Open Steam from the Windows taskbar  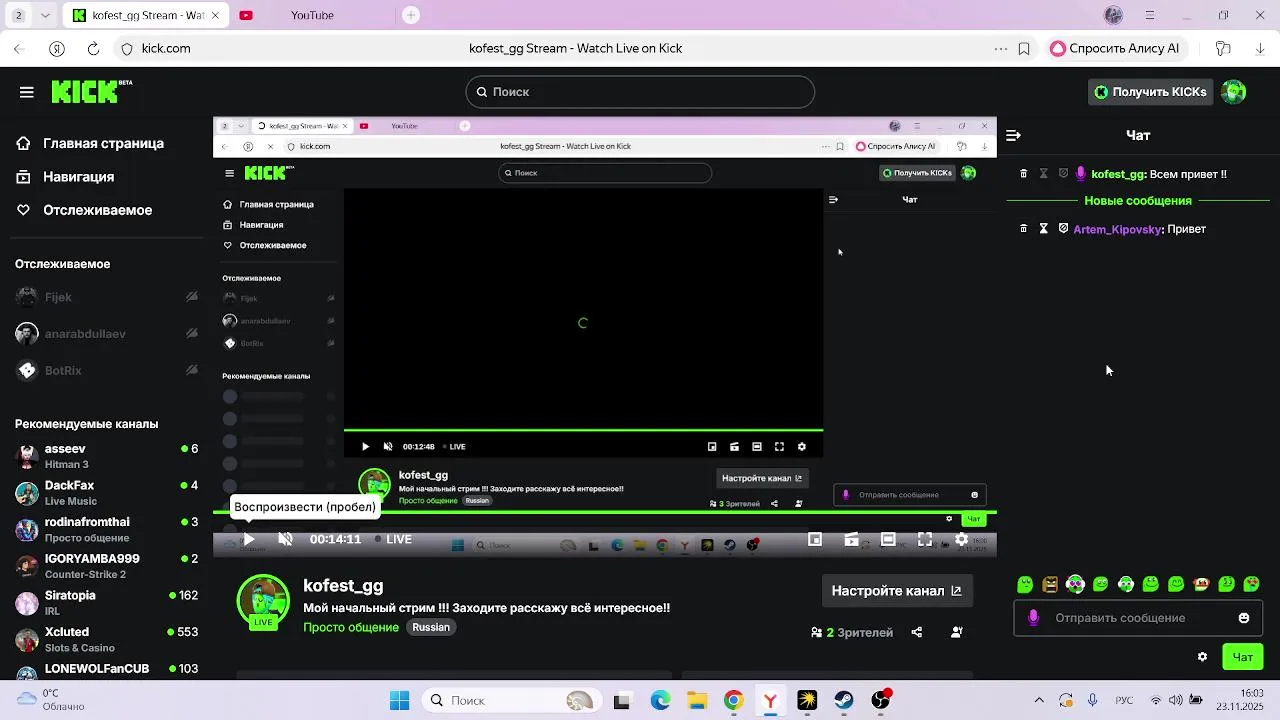844,701
